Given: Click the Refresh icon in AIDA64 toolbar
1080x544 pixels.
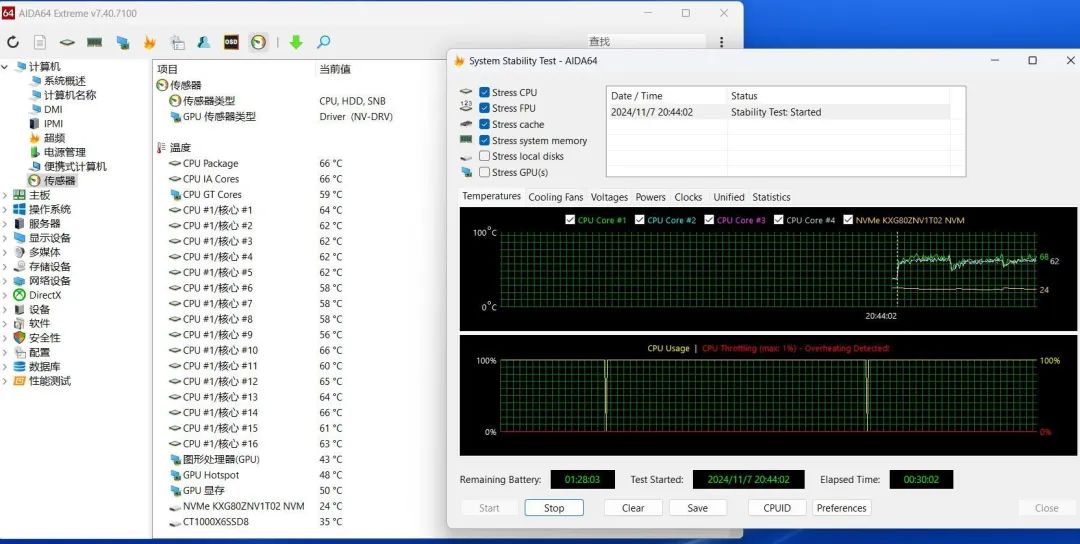Looking at the screenshot, I should coord(12,42).
